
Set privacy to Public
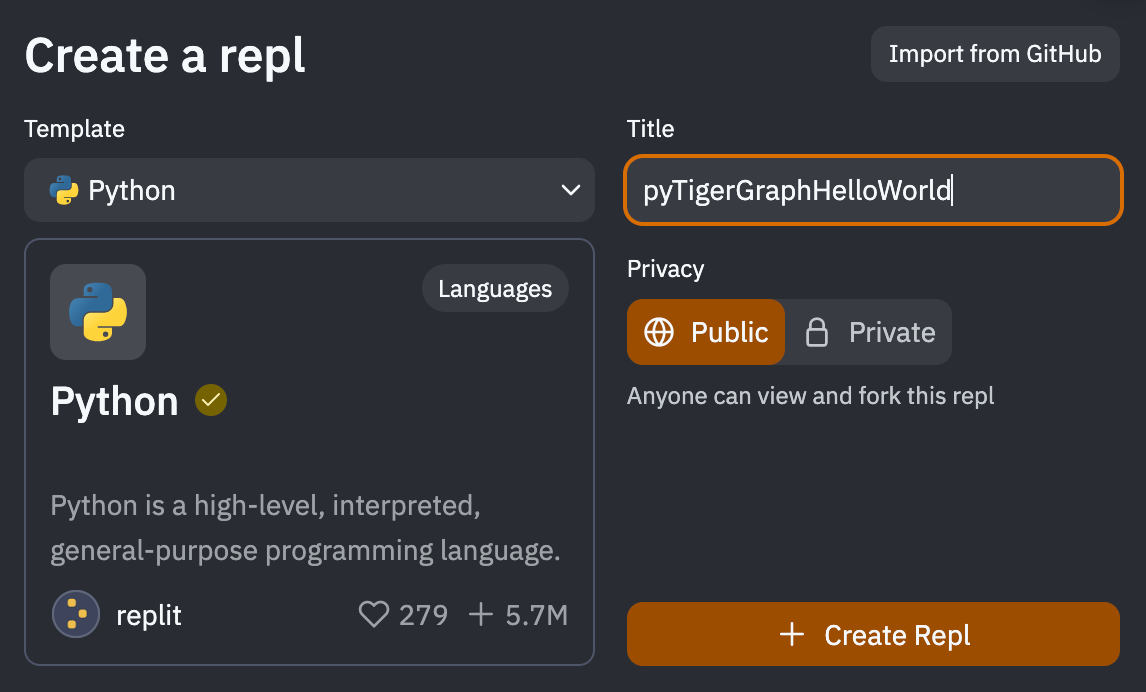coord(706,332)
